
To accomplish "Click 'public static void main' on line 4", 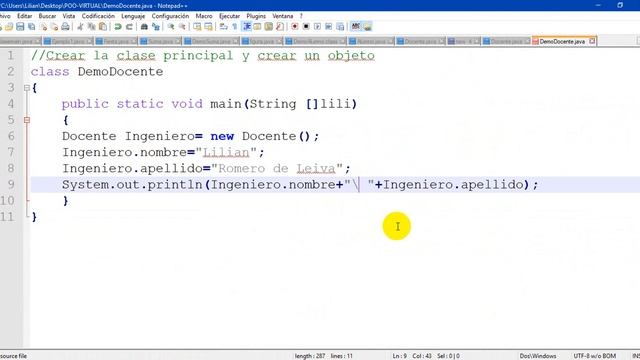I will pos(151,104).
